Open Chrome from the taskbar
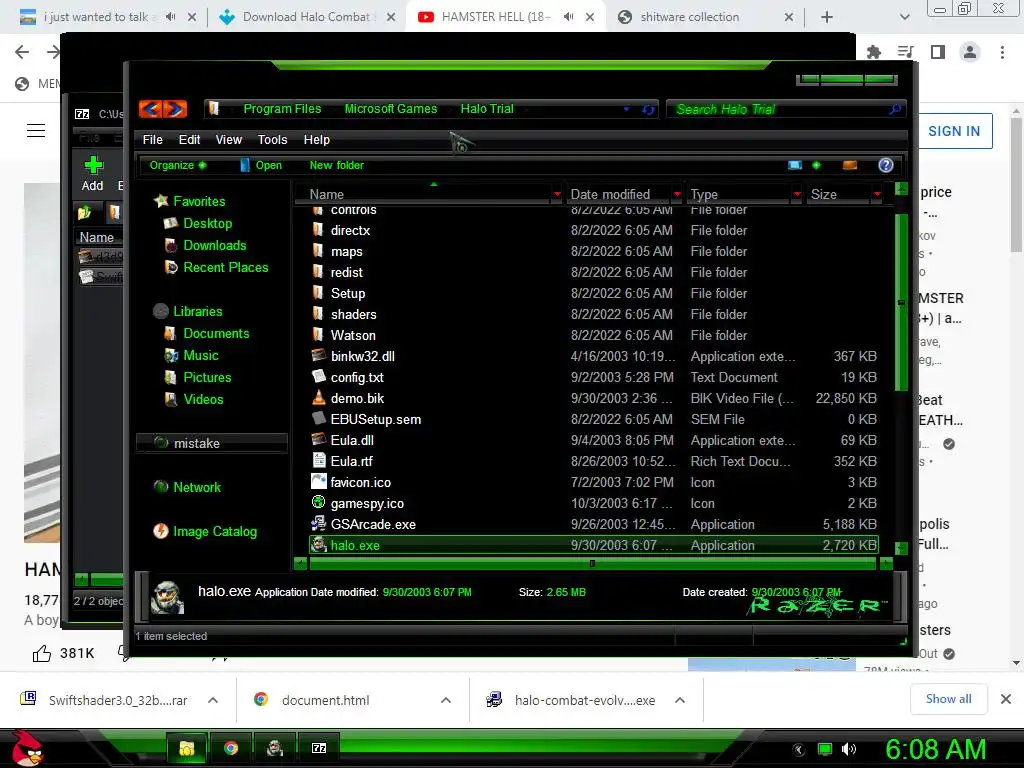This screenshot has height=768, width=1024. [231, 748]
